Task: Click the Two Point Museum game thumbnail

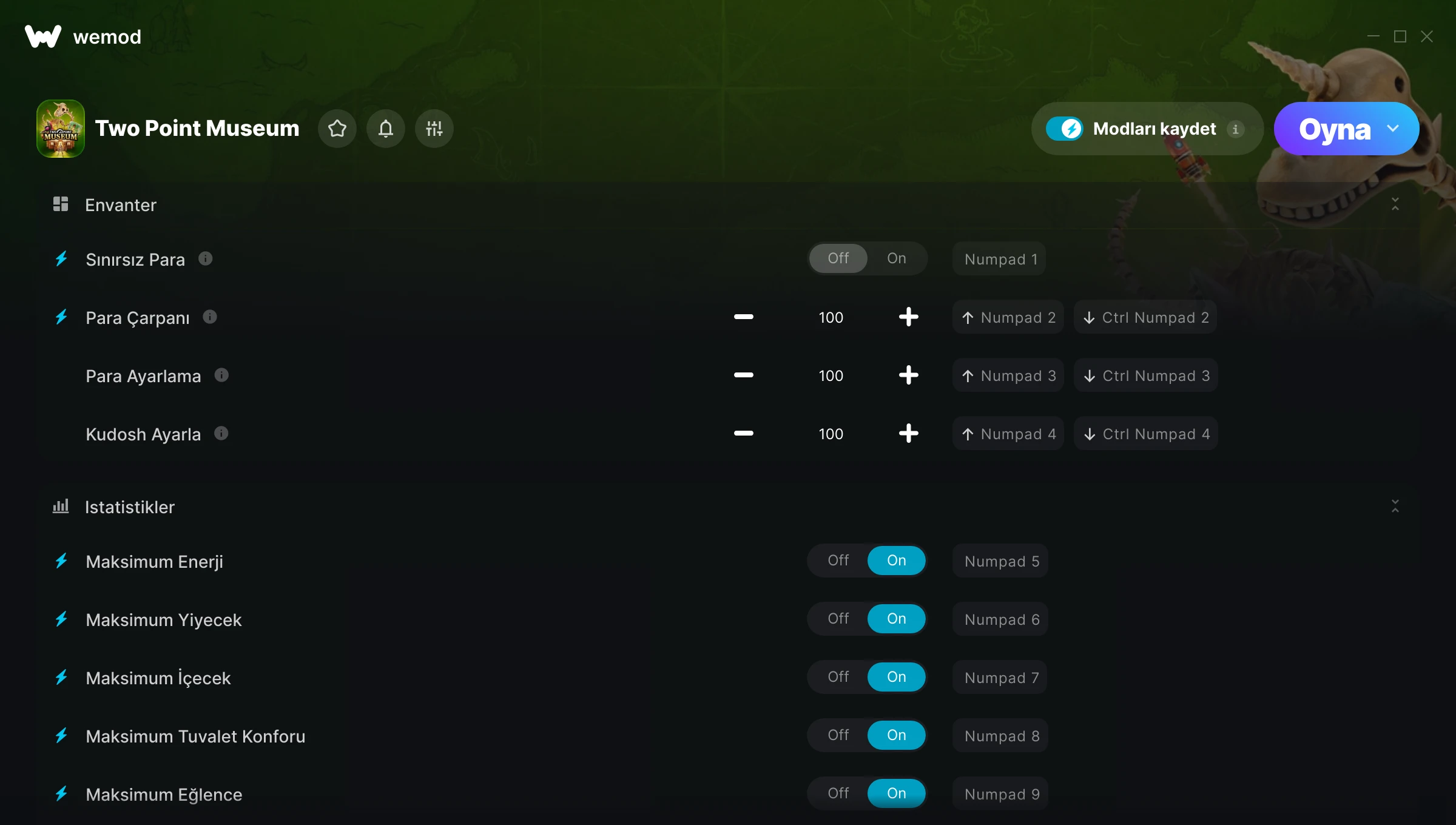Action: [x=61, y=129]
